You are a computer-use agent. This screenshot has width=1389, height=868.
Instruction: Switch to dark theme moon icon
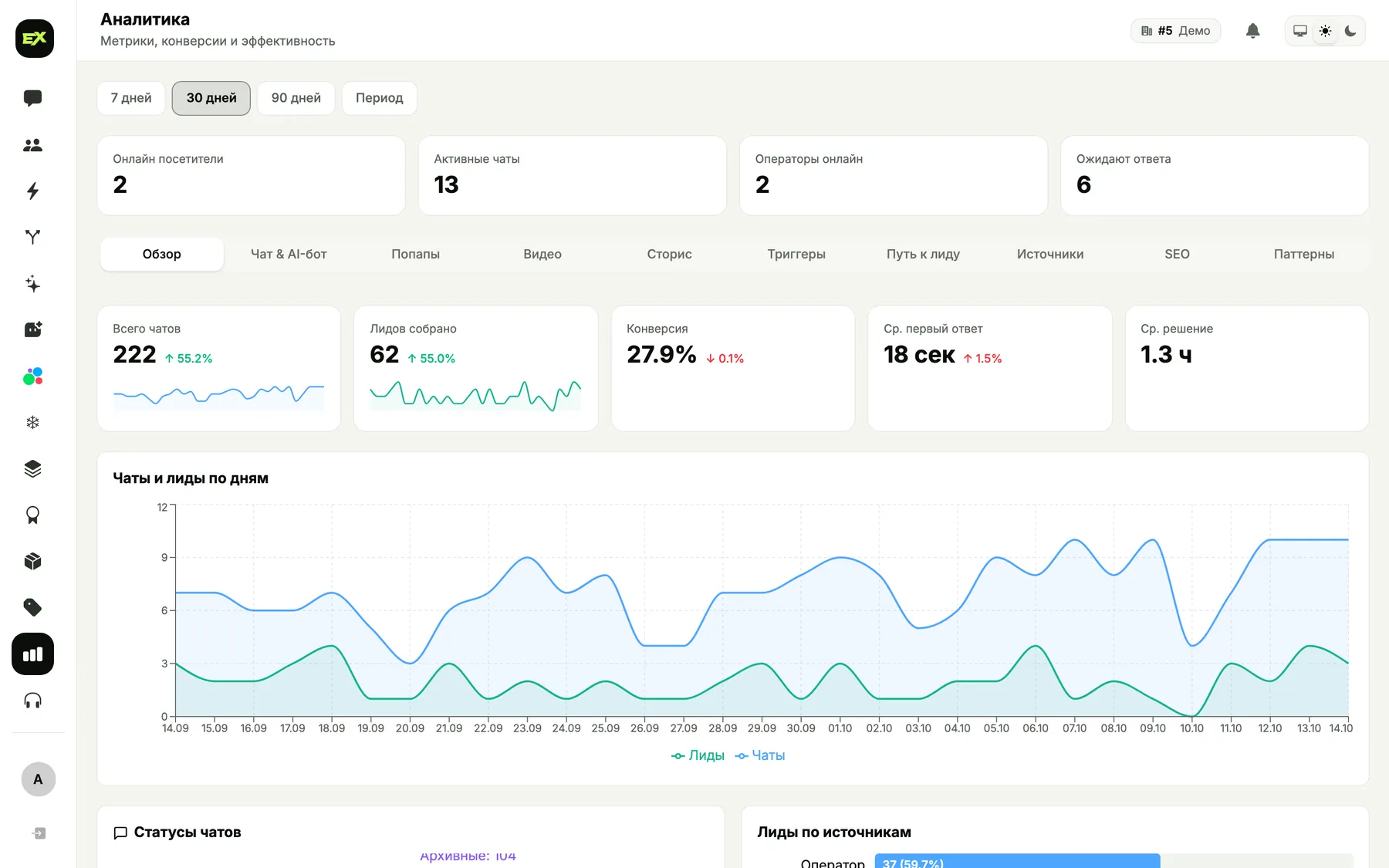pyautogui.click(x=1350, y=31)
